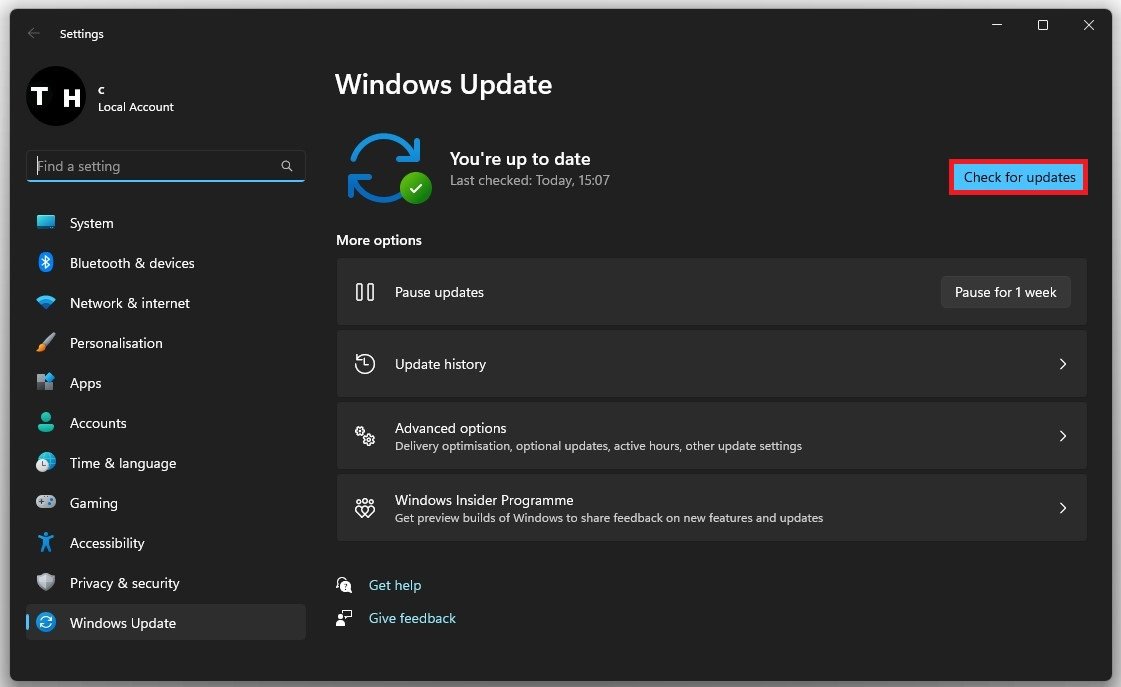The height and width of the screenshot is (687, 1121).
Task: Click the Find a setting search box
Action: click(166, 166)
